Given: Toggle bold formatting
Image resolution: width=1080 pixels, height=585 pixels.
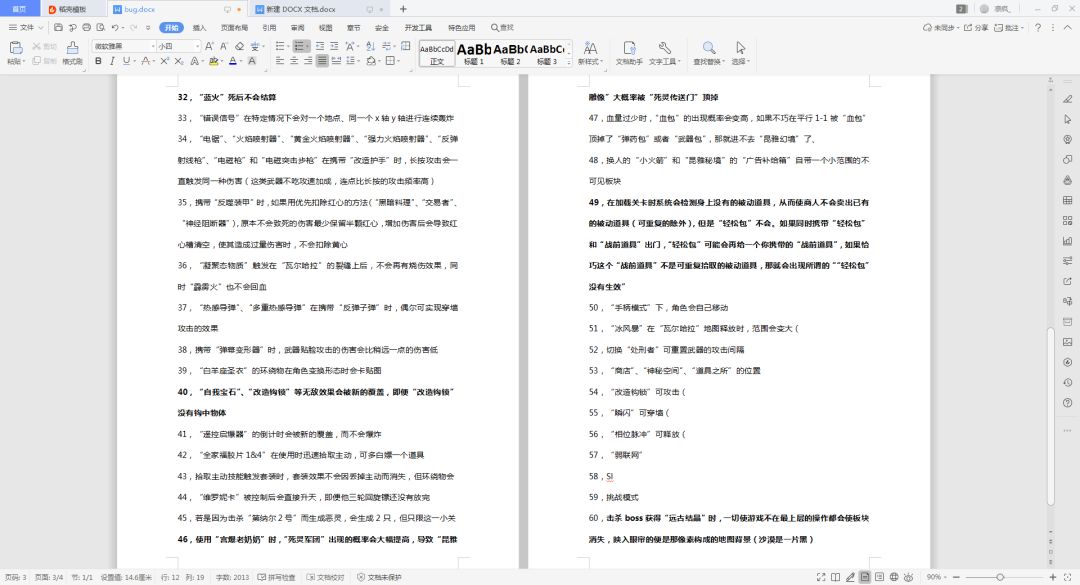Looking at the screenshot, I should [x=98, y=61].
